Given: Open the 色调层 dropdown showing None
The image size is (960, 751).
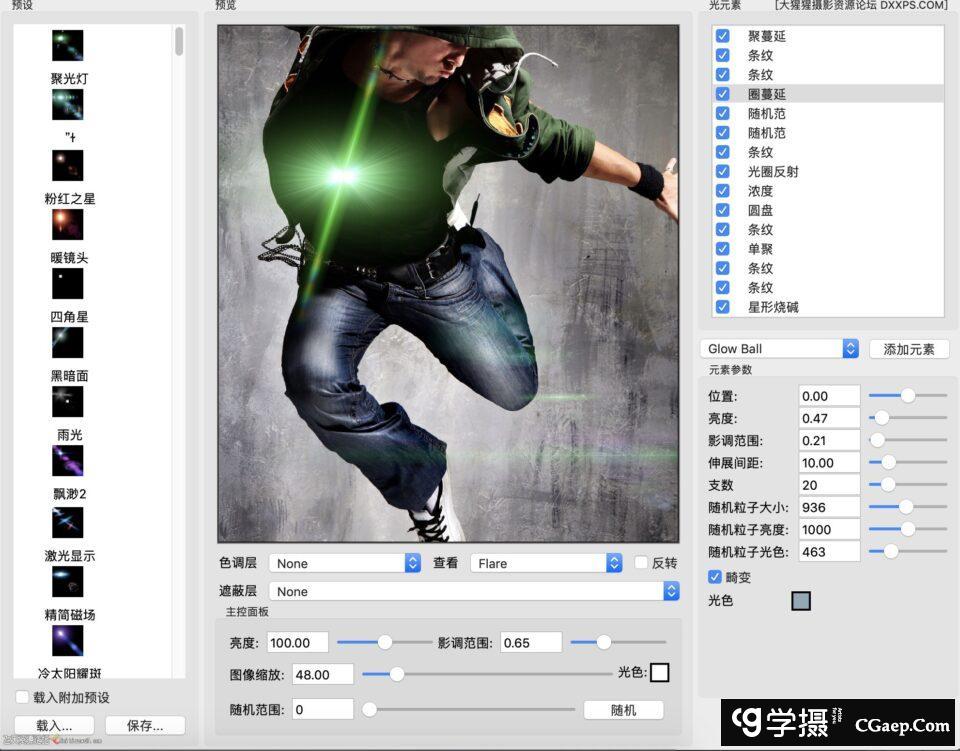Looking at the screenshot, I should pyautogui.click(x=345, y=563).
